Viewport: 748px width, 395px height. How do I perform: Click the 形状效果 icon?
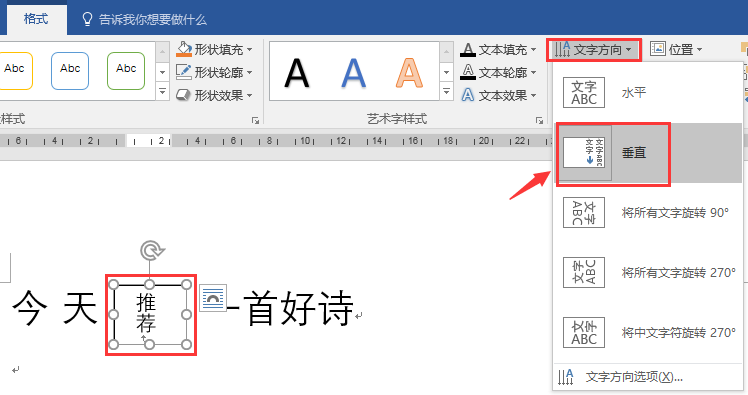(x=184, y=95)
